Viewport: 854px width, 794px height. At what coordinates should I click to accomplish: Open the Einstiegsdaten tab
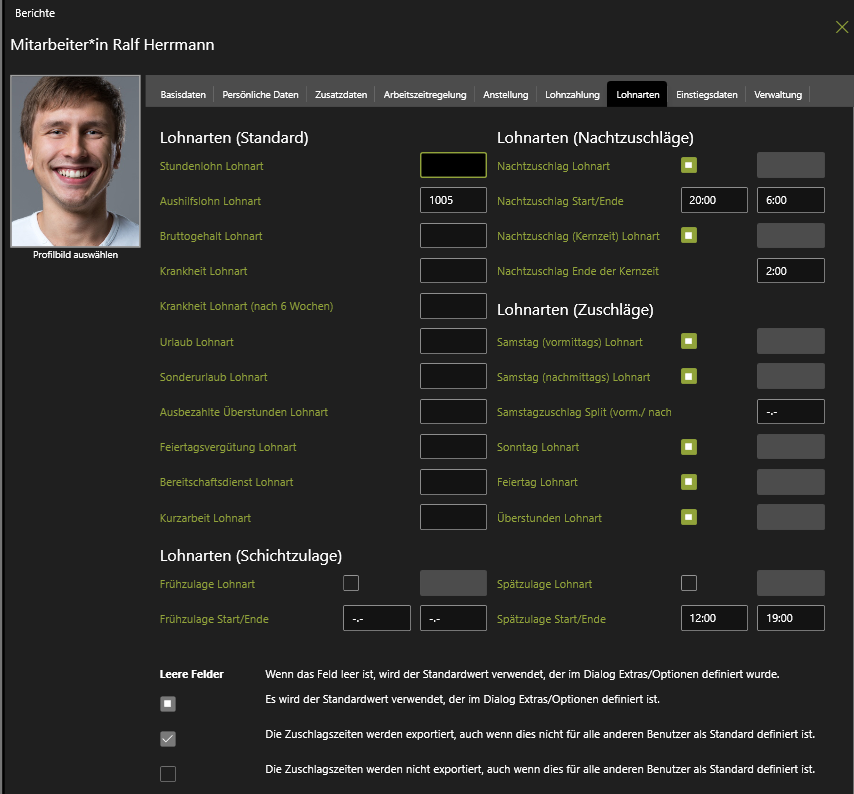[706, 95]
